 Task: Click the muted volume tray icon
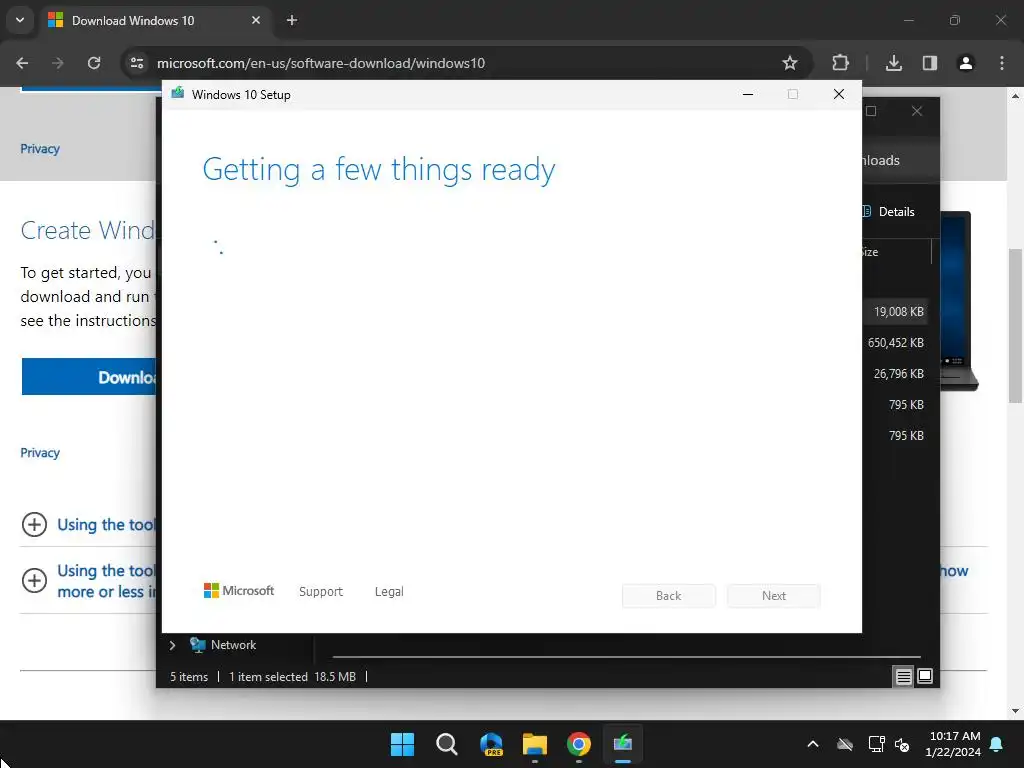pos(903,744)
